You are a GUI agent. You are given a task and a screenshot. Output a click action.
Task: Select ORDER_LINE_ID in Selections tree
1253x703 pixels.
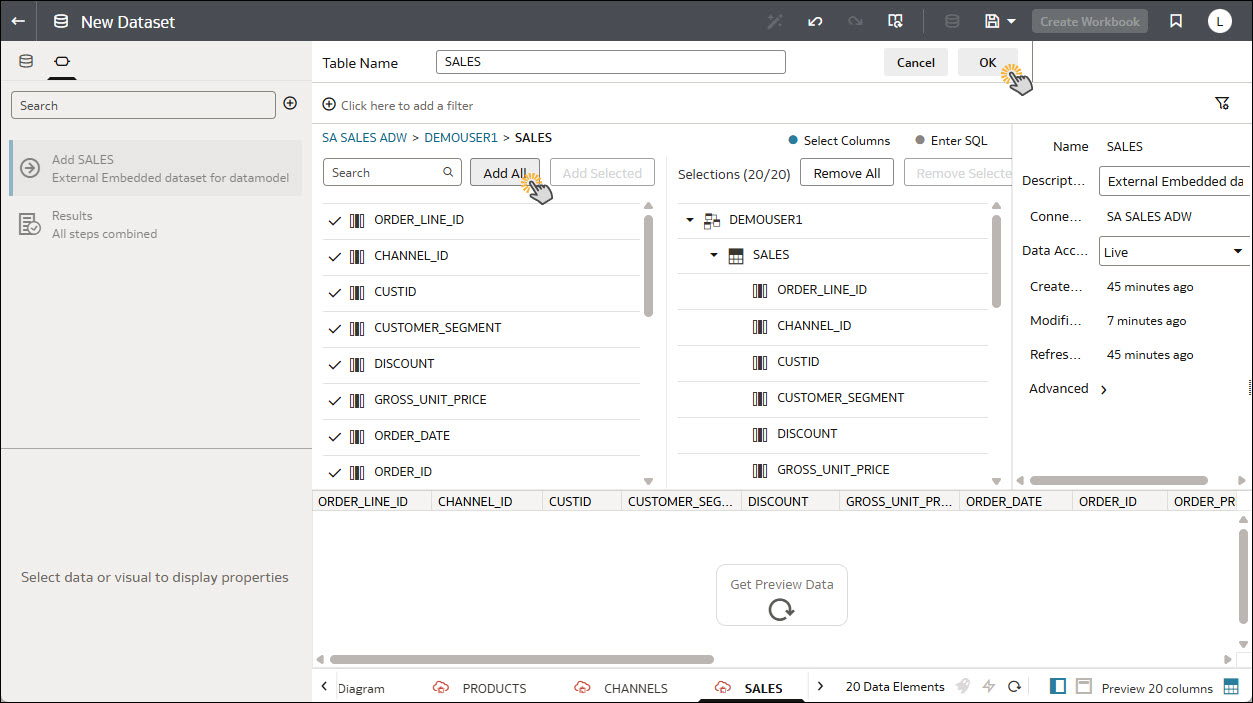tap(821, 290)
